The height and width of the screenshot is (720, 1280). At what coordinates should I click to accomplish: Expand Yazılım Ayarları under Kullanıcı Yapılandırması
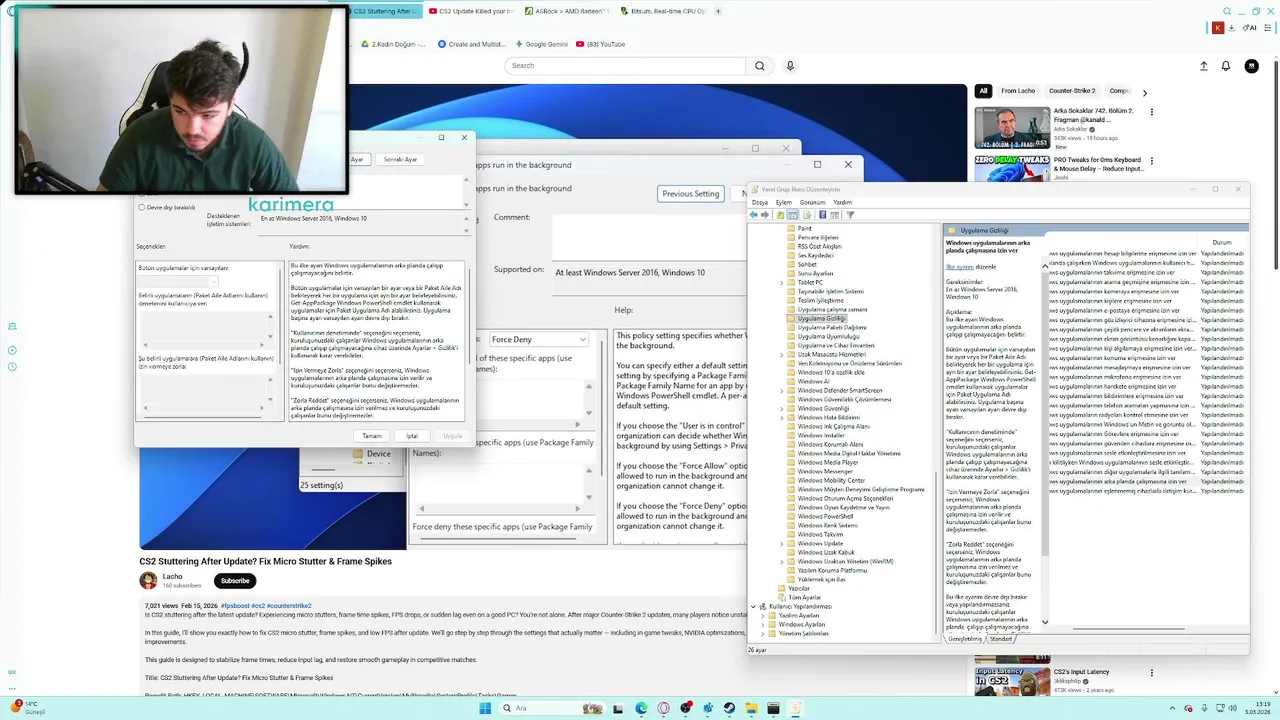pos(763,615)
